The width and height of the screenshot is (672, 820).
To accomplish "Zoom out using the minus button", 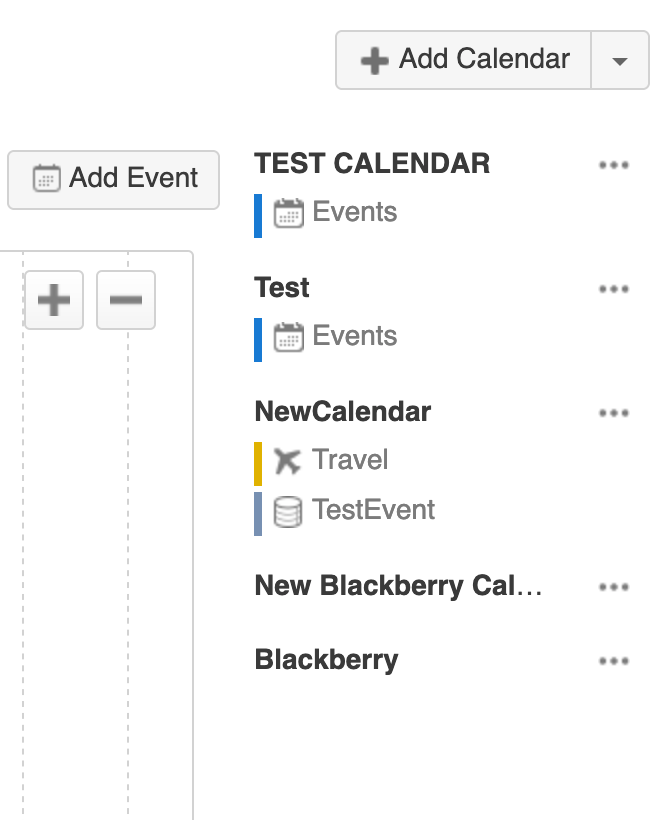I will 124,300.
